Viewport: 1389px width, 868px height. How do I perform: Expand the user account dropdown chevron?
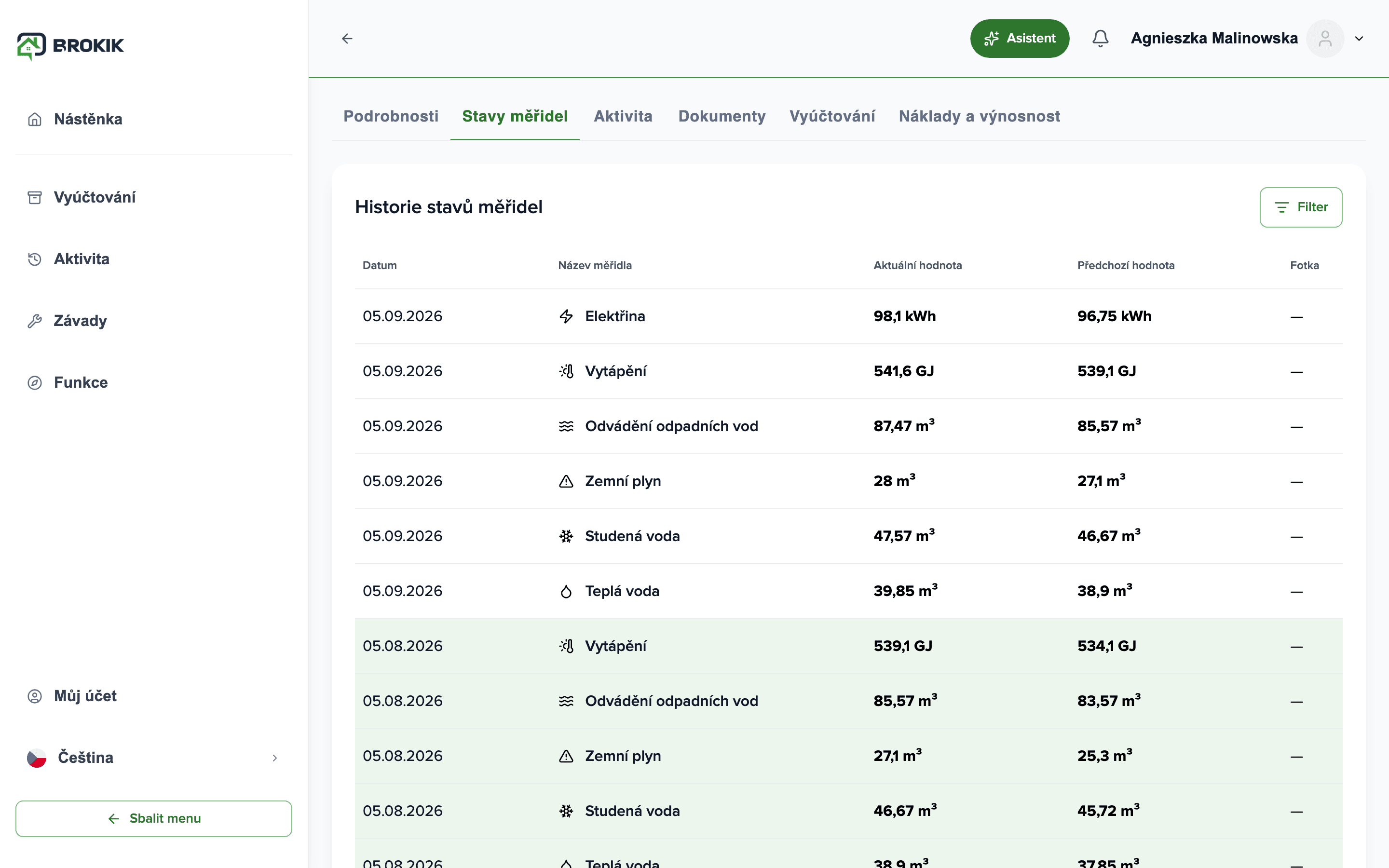(x=1359, y=39)
